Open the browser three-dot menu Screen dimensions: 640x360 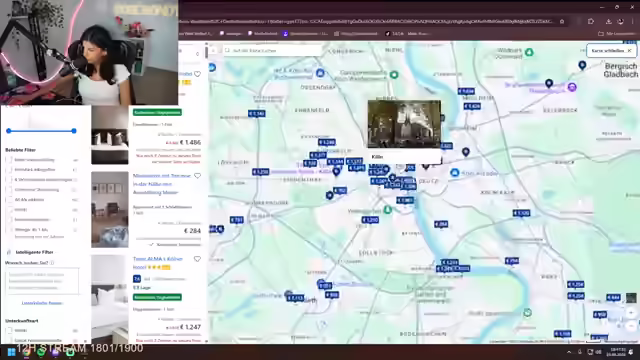tap(633, 22)
